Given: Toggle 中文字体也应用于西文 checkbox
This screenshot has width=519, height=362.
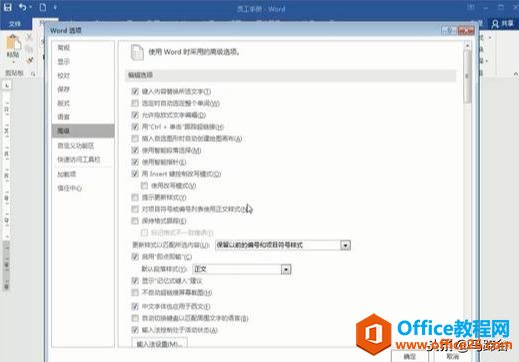Looking at the screenshot, I should (135, 306).
